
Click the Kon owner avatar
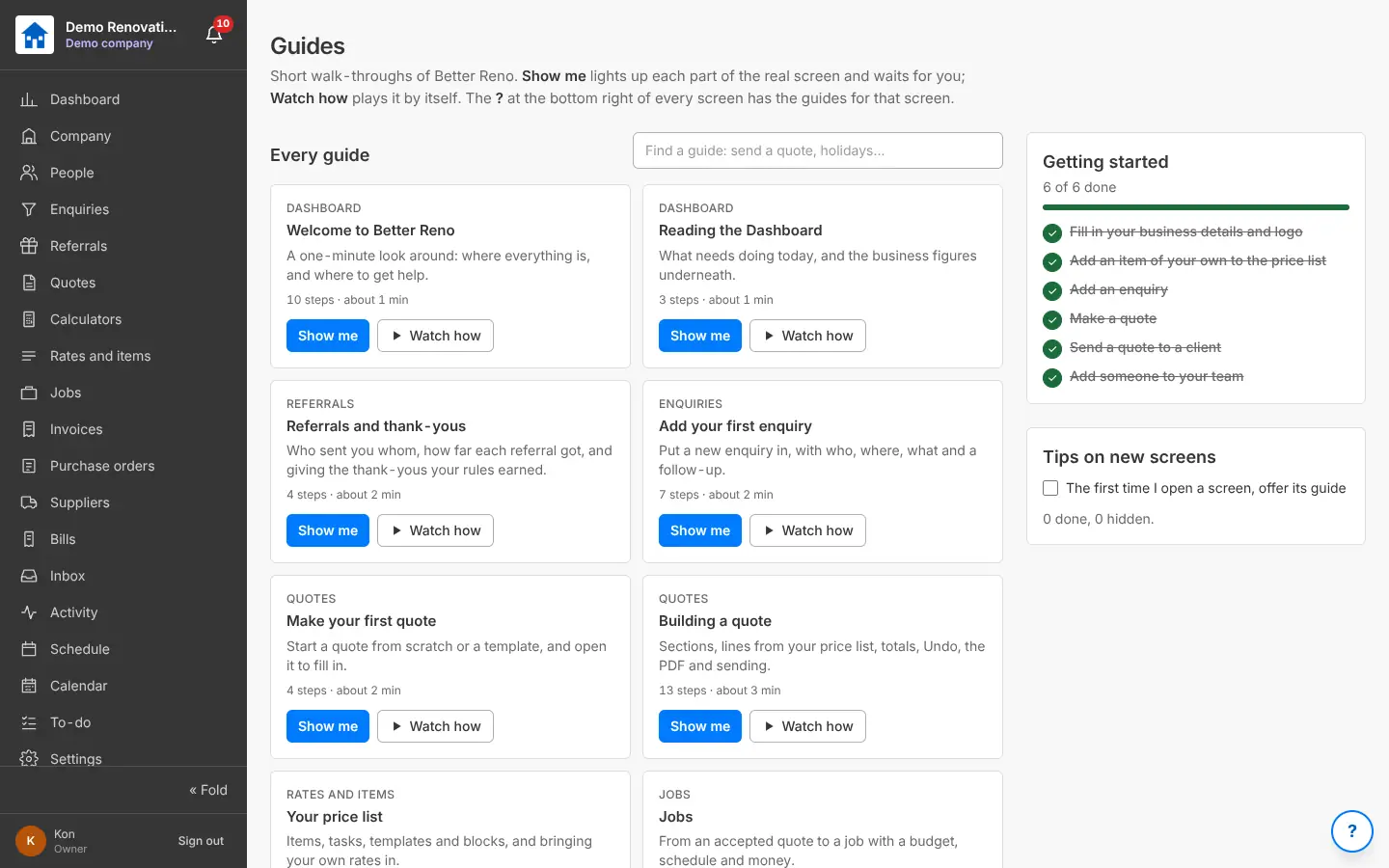[x=31, y=841]
